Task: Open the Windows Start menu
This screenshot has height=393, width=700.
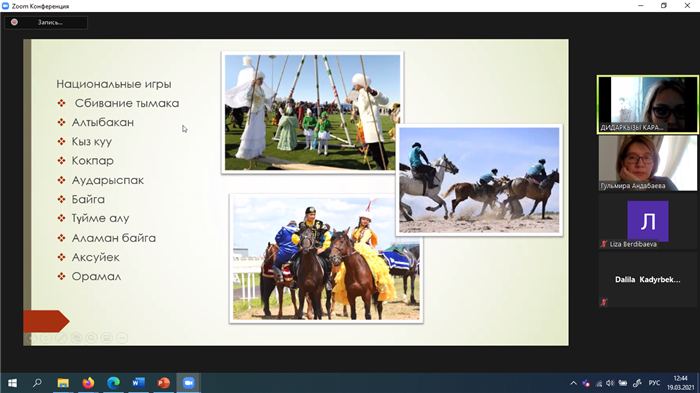Action: [12, 383]
